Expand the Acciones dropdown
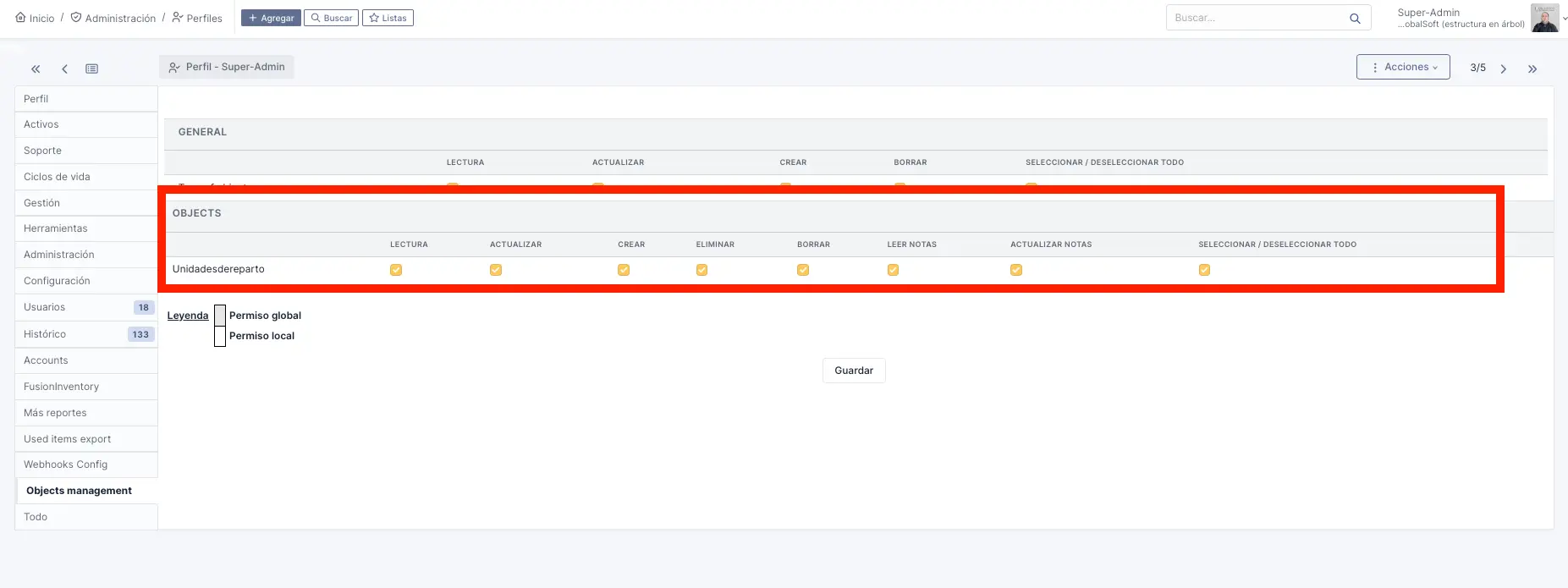 tap(1403, 67)
